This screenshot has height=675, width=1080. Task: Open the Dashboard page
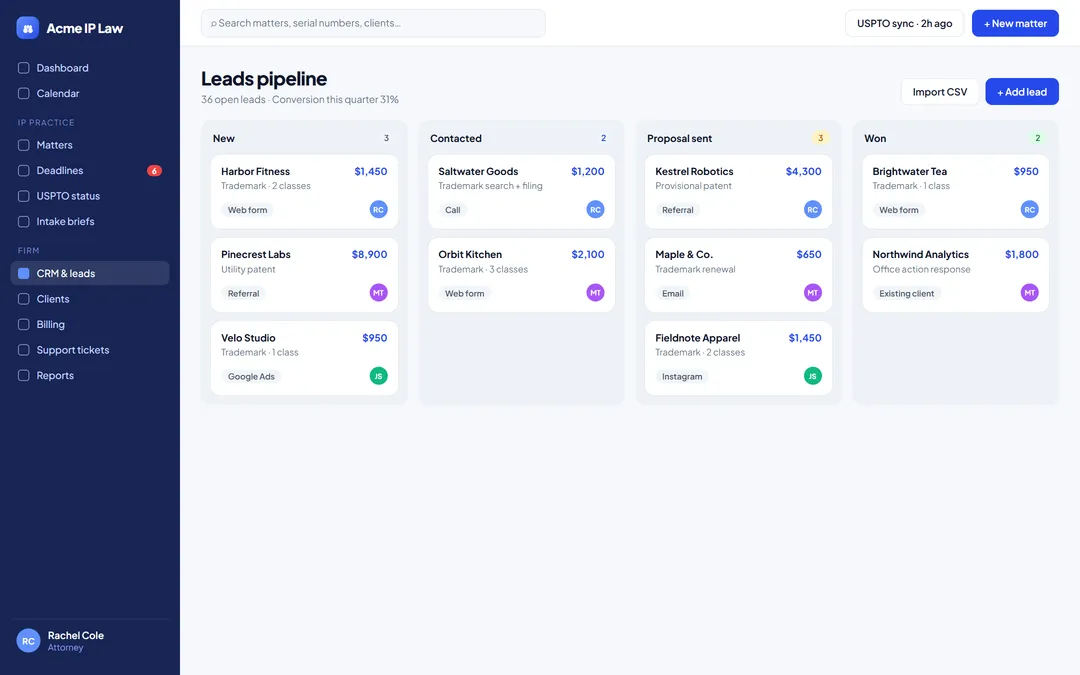pos(90,68)
